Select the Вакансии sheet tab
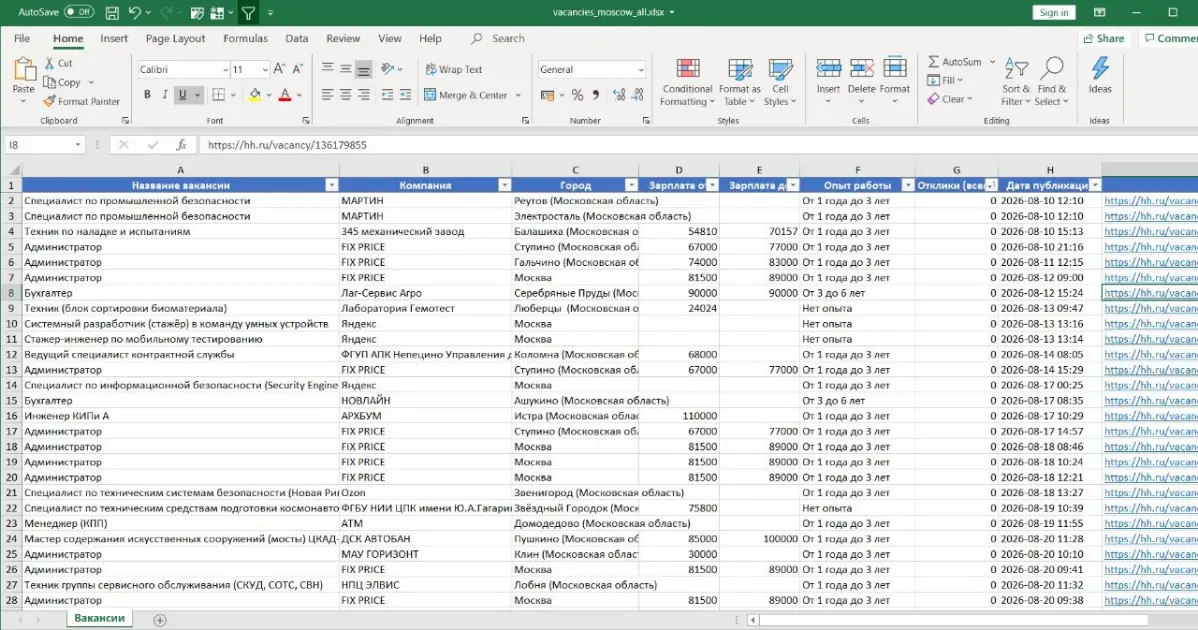1198x630 pixels. 99,619
